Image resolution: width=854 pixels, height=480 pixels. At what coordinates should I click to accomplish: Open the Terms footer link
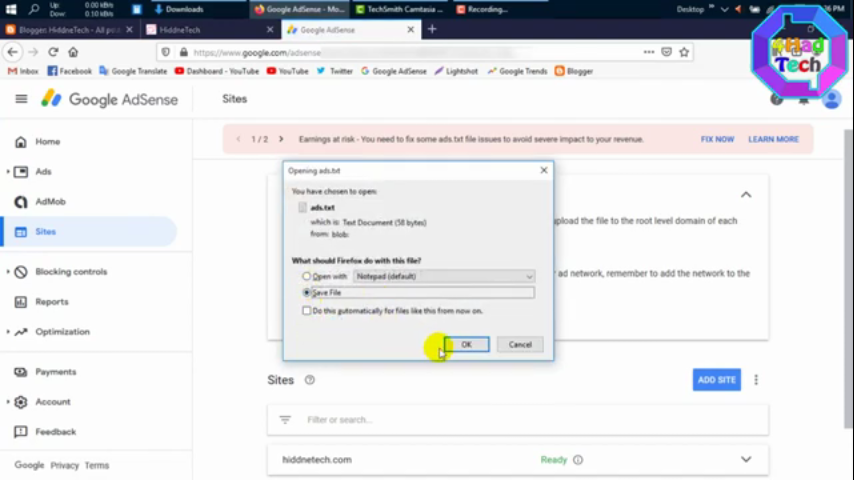point(97,465)
